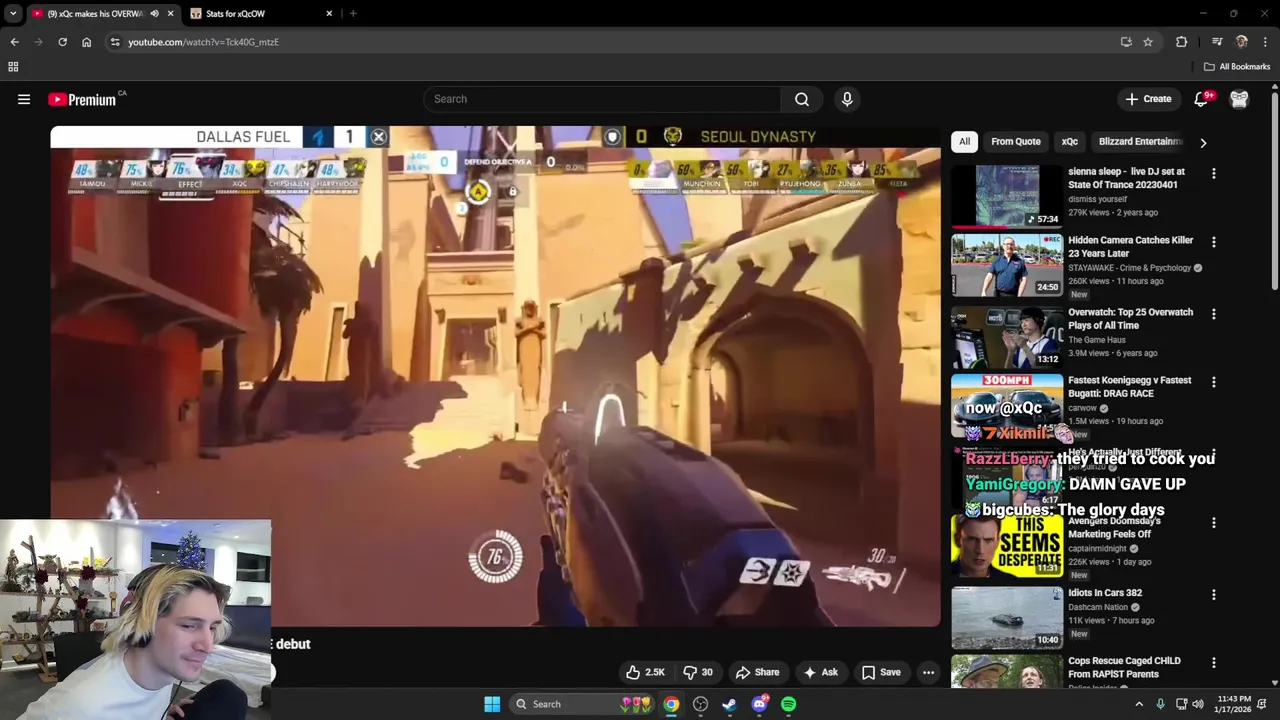Open volume control in system tray
Image resolution: width=1280 pixels, height=720 pixels.
1198,704
